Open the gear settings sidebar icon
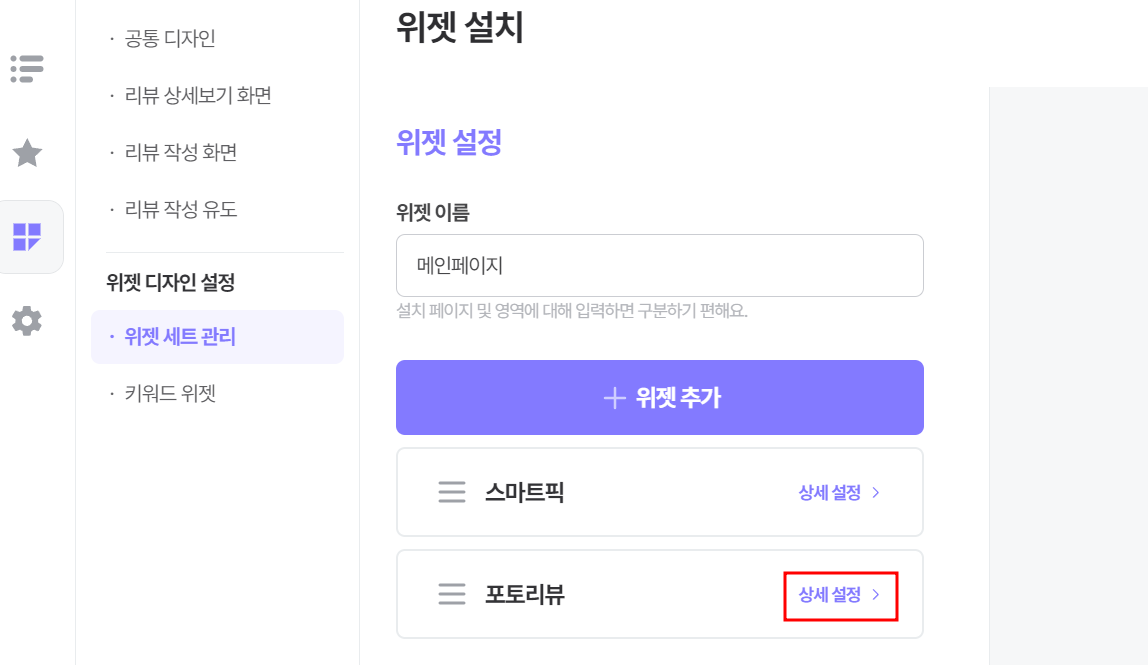This screenshot has height=665, width=1148. pos(27,321)
